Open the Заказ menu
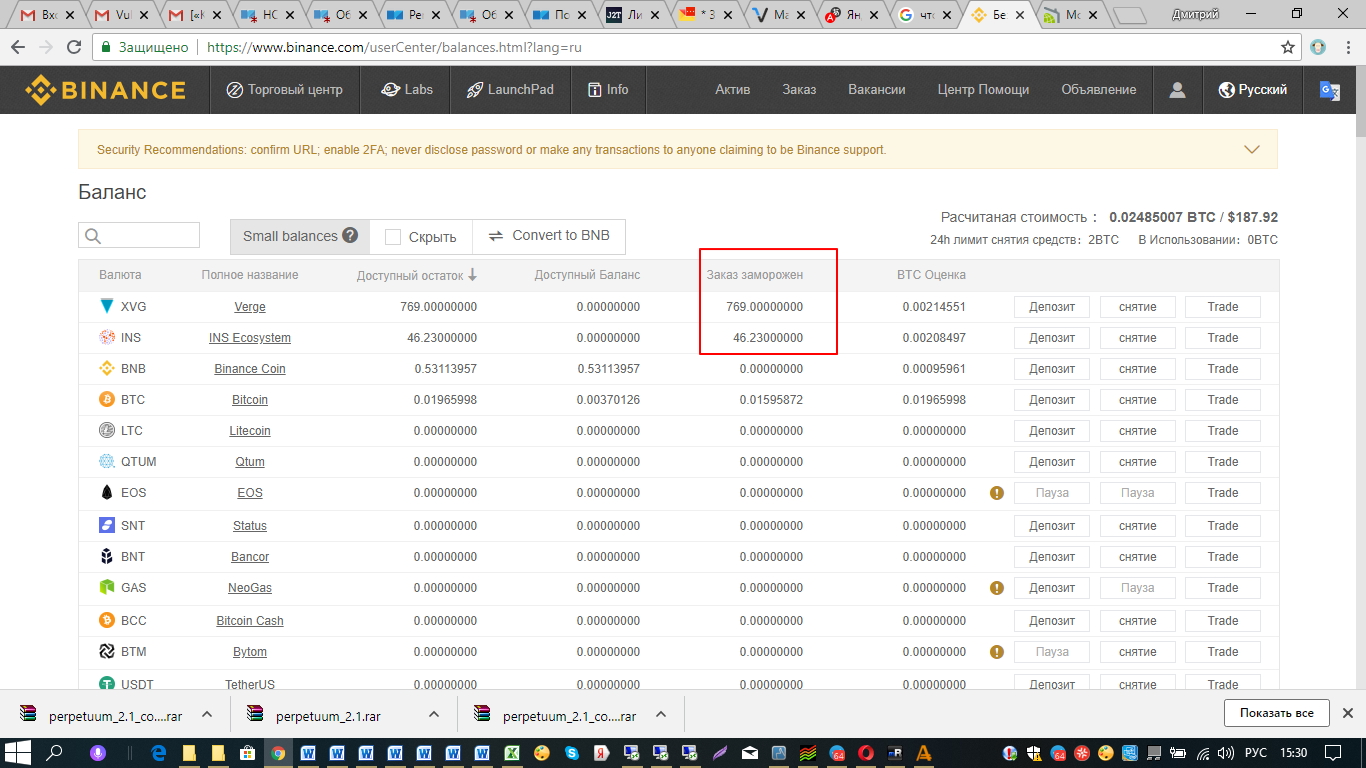The height and width of the screenshot is (768, 1366). coord(799,90)
